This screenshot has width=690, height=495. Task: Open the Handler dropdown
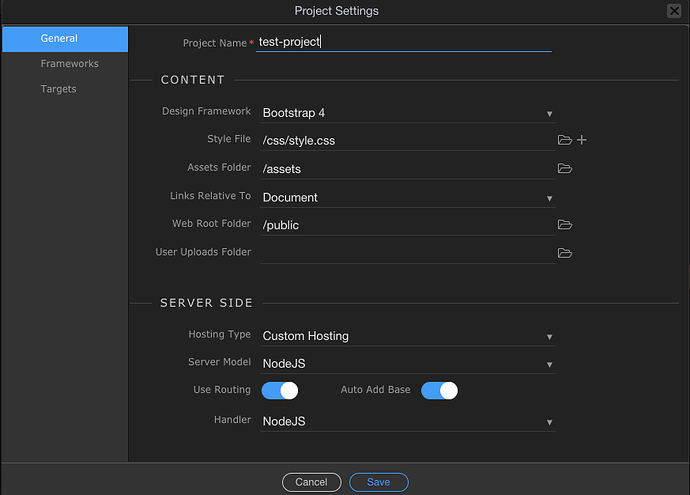(x=407, y=422)
